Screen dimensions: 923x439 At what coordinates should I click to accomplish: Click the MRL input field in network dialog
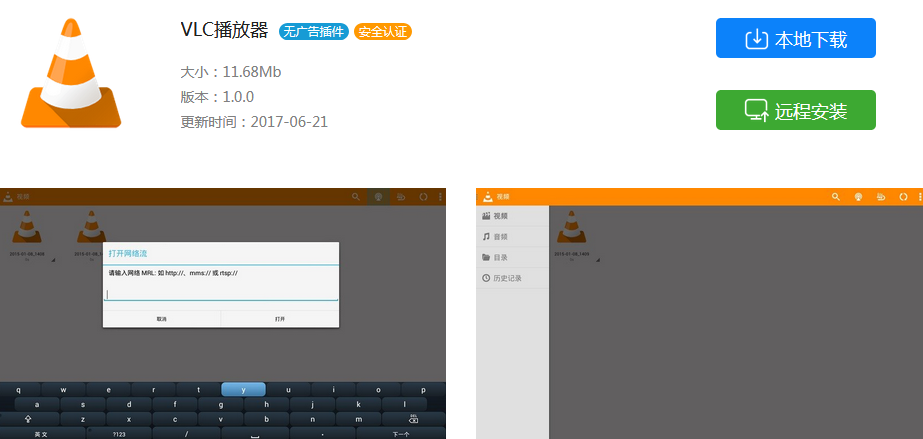tap(221, 294)
